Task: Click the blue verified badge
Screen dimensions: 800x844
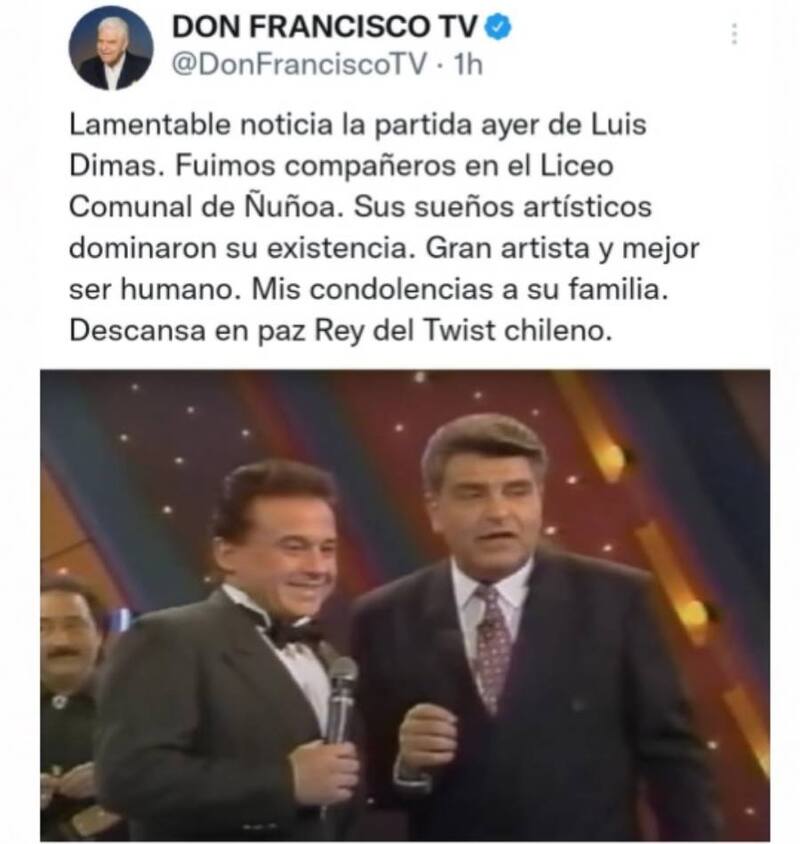Action: pos(499,27)
